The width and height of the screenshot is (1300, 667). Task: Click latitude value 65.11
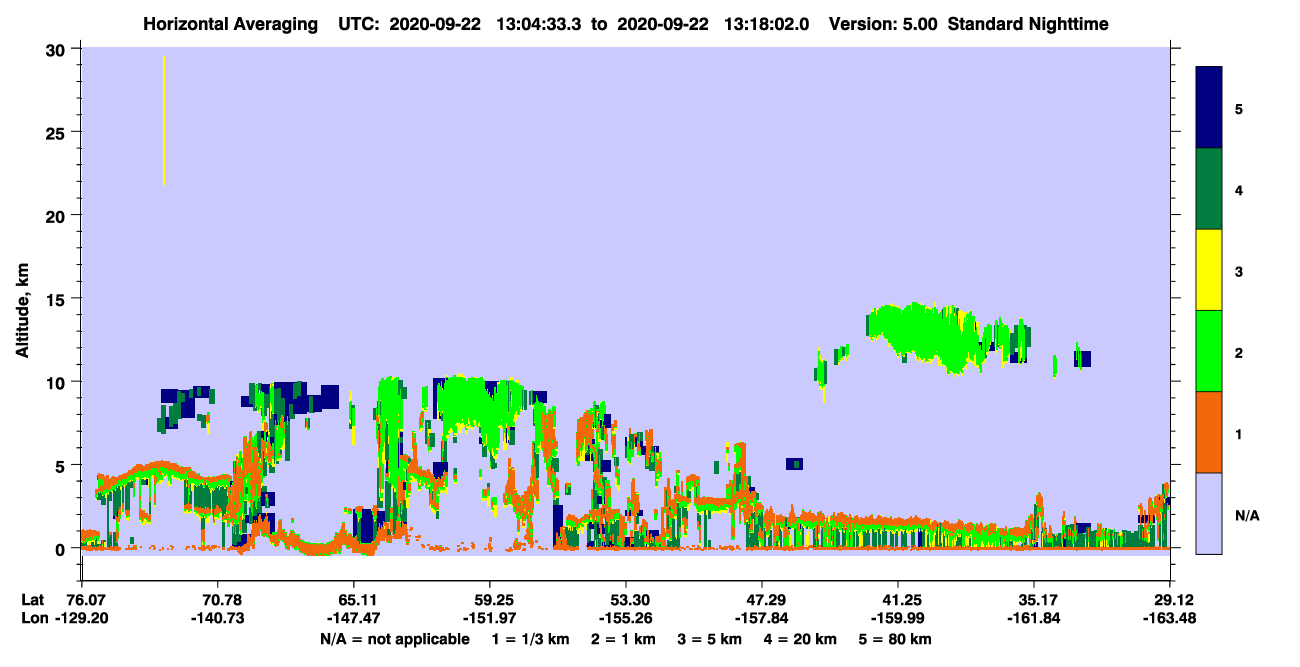pos(354,600)
